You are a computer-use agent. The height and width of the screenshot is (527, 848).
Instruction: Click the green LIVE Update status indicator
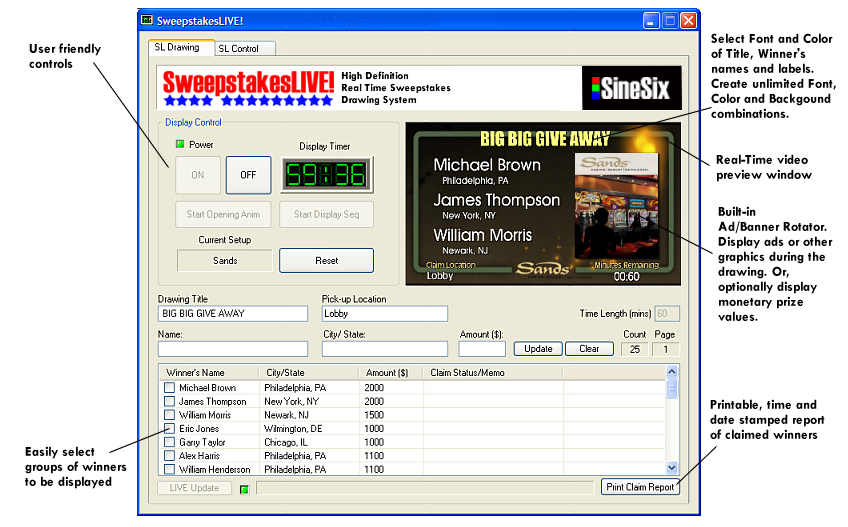244,489
